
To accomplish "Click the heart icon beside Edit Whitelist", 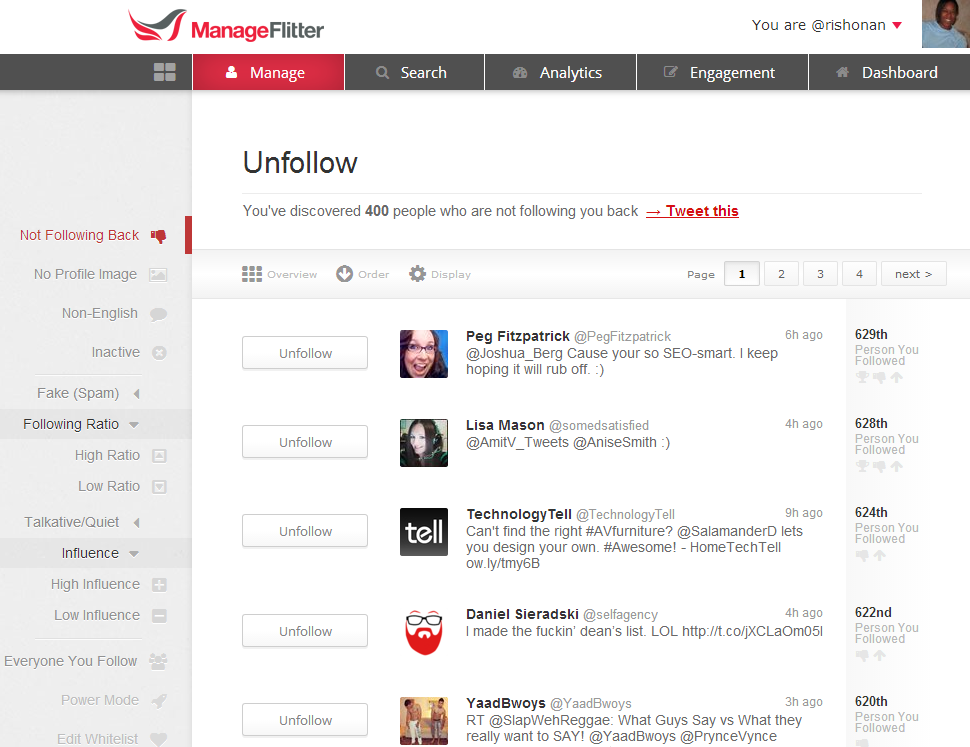I will point(159,739).
